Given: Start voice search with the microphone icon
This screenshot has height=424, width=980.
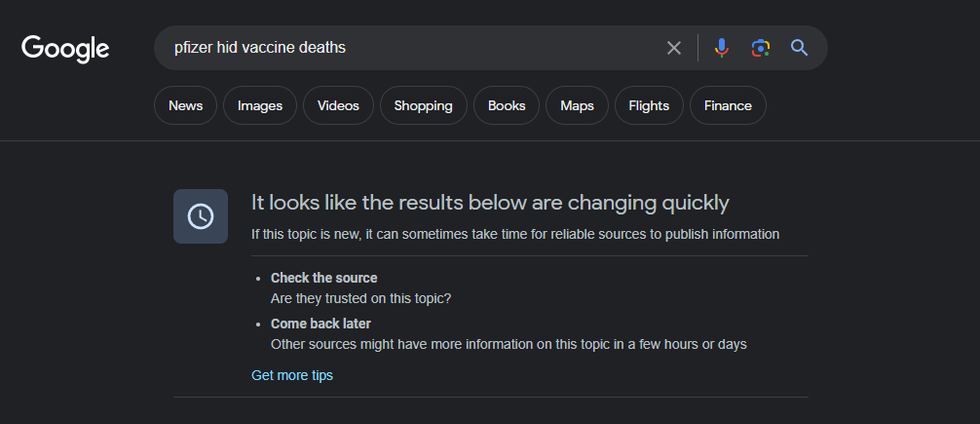Looking at the screenshot, I should 721,48.
